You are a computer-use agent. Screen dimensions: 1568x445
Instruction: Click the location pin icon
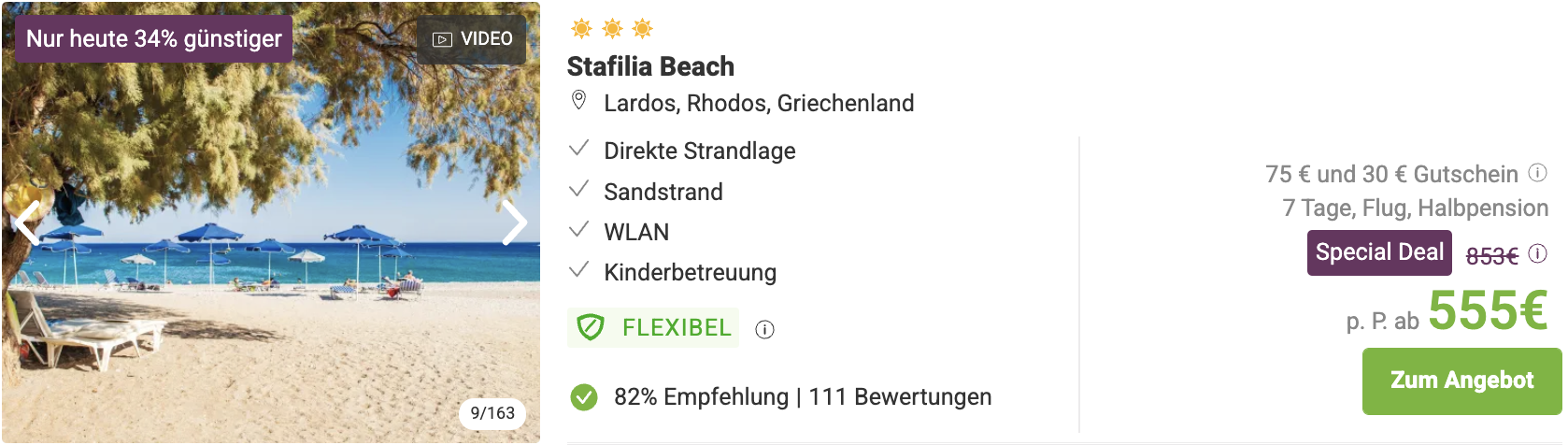coord(579,101)
